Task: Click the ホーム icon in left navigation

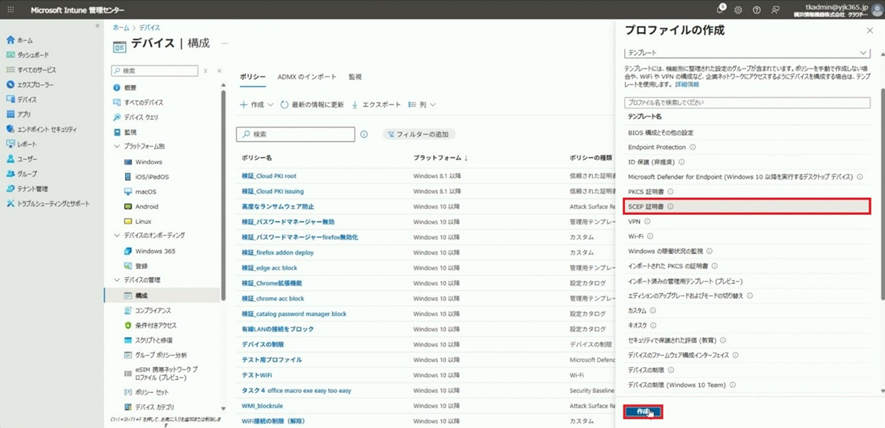Action: click(x=10, y=40)
